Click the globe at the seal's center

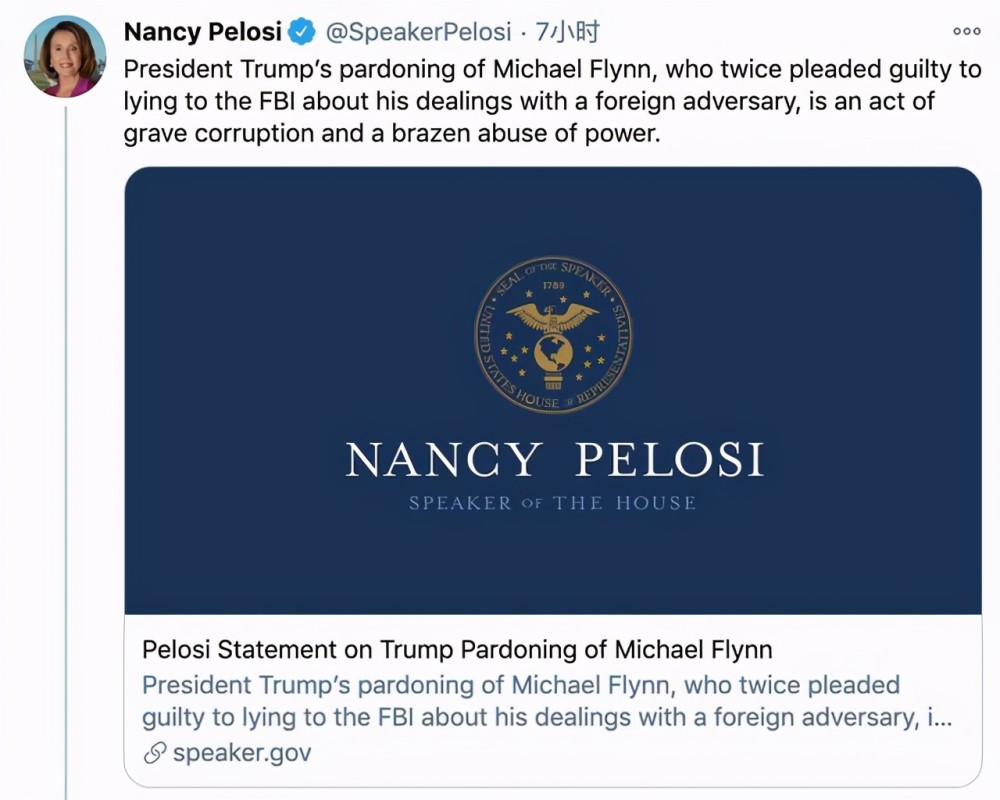(553, 352)
